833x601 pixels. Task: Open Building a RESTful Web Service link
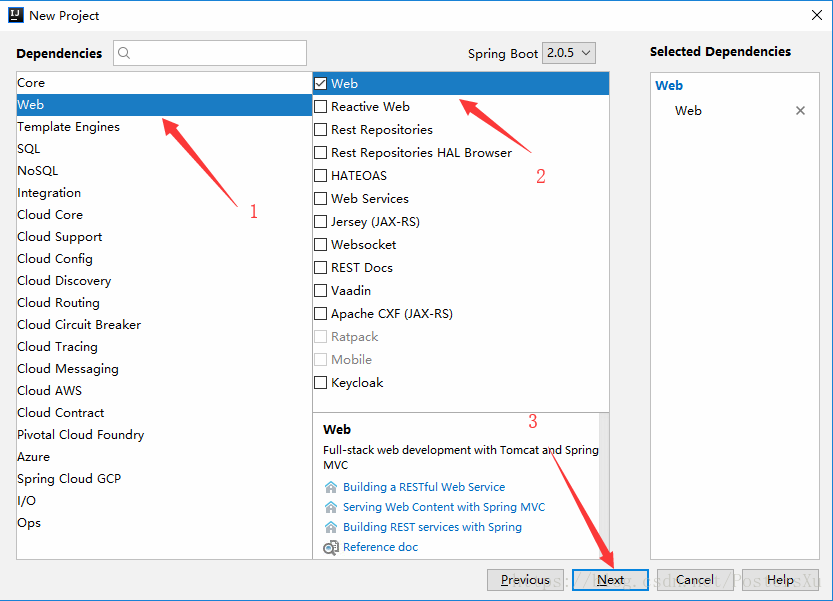tap(424, 487)
